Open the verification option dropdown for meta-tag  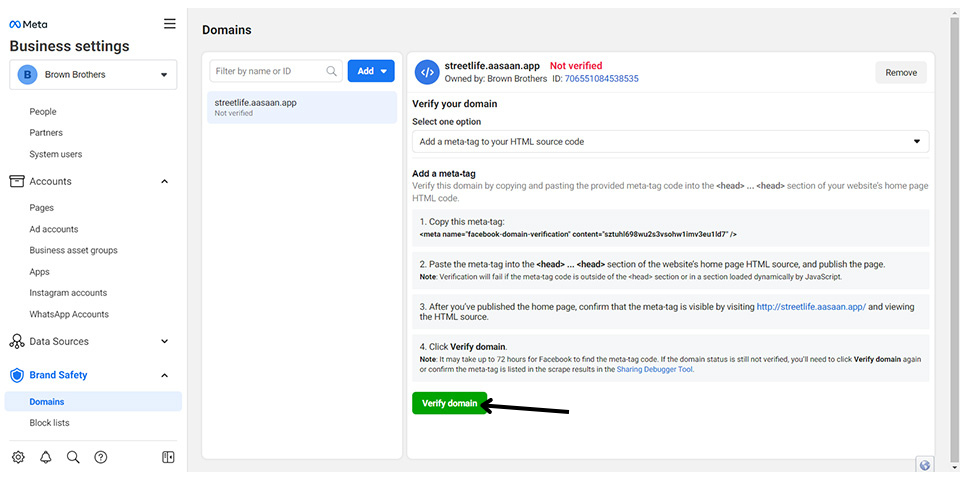[670, 141]
